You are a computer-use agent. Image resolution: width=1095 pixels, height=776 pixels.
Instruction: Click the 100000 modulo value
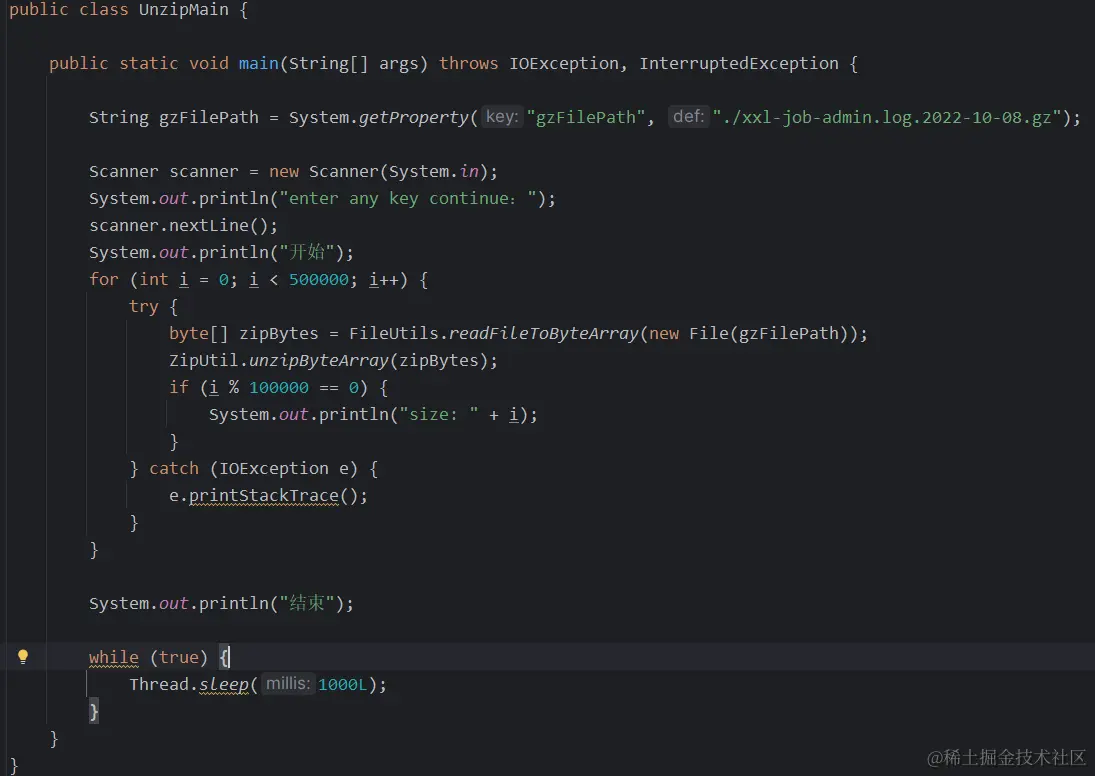[x=279, y=388]
